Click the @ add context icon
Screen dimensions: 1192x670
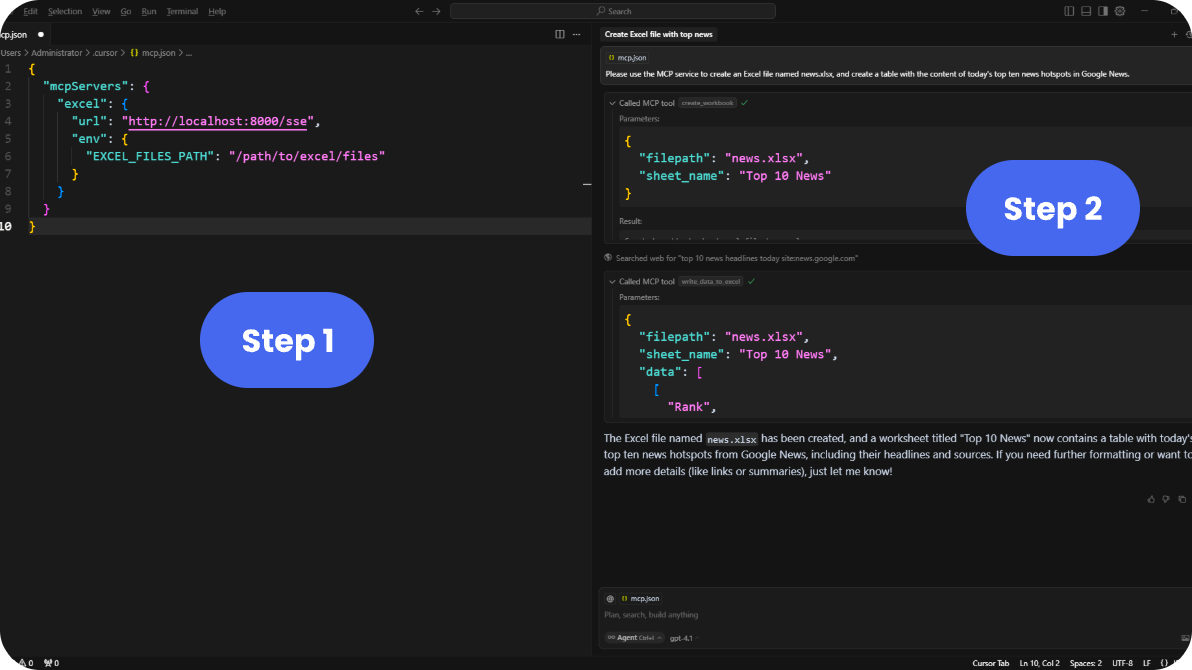(x=610, y=598)
